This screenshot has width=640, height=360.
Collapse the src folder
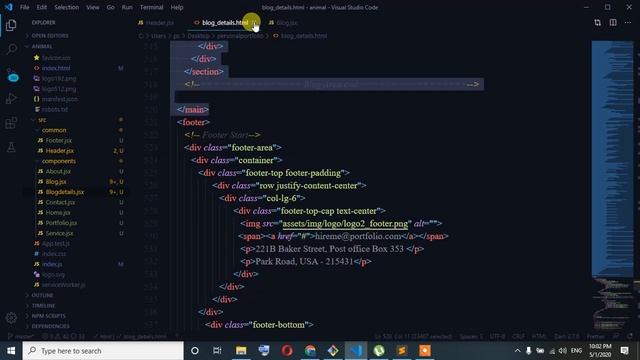42,120
